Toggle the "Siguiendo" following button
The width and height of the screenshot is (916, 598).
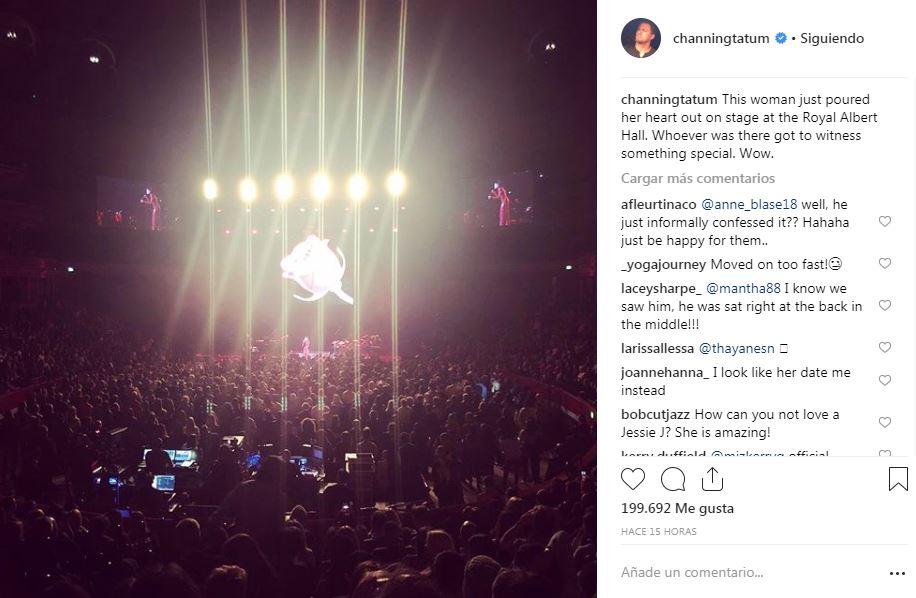tap(832, 39)
